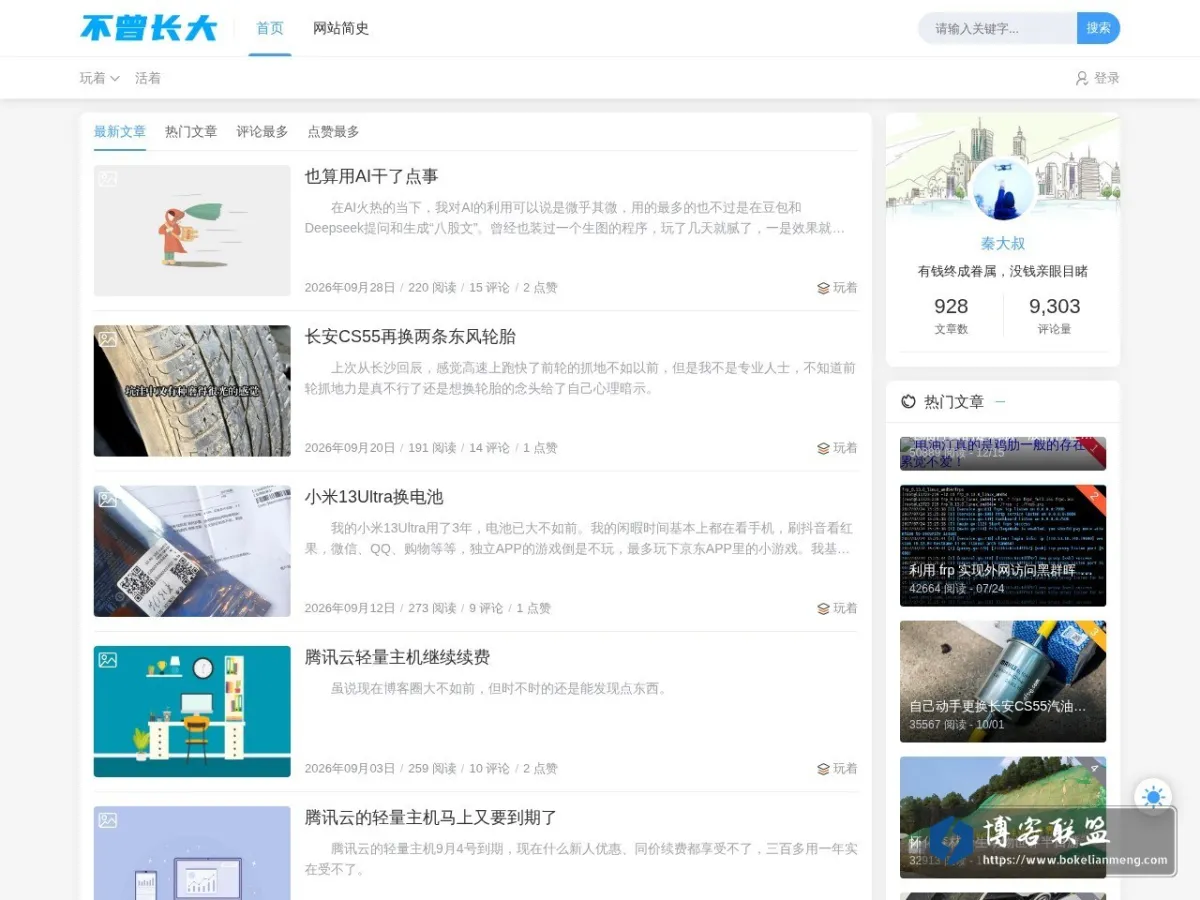Click image icon on 腾讯云轻量主机继续续费 thumbnail
Screen dimensions: 1200x900
(108, 660)
